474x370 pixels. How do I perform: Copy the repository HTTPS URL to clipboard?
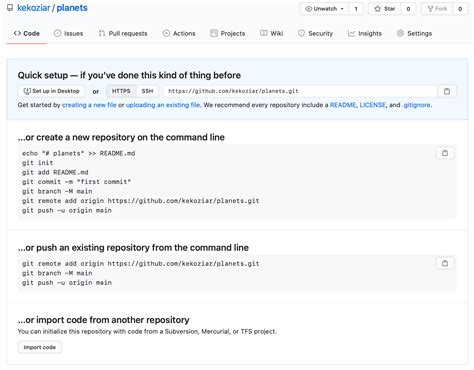tap(447, 91)
